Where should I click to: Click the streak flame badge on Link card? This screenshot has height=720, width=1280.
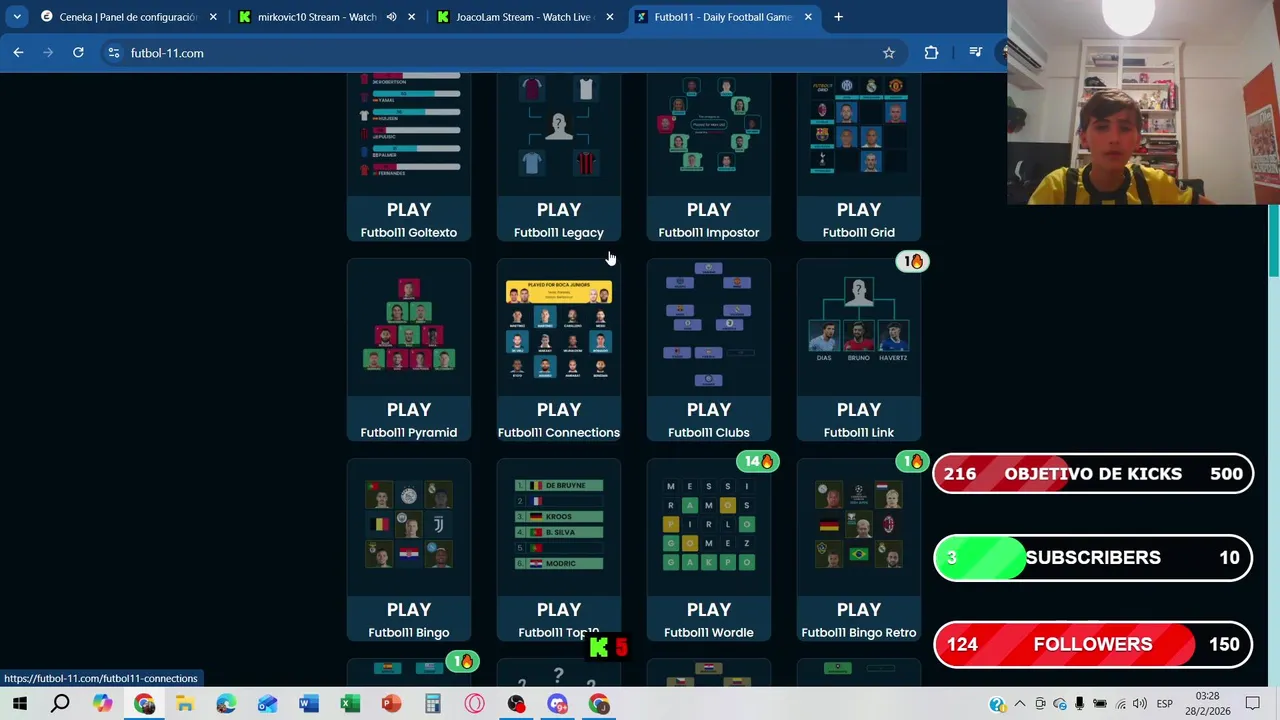pyautogui.click(x=913, y=262)
